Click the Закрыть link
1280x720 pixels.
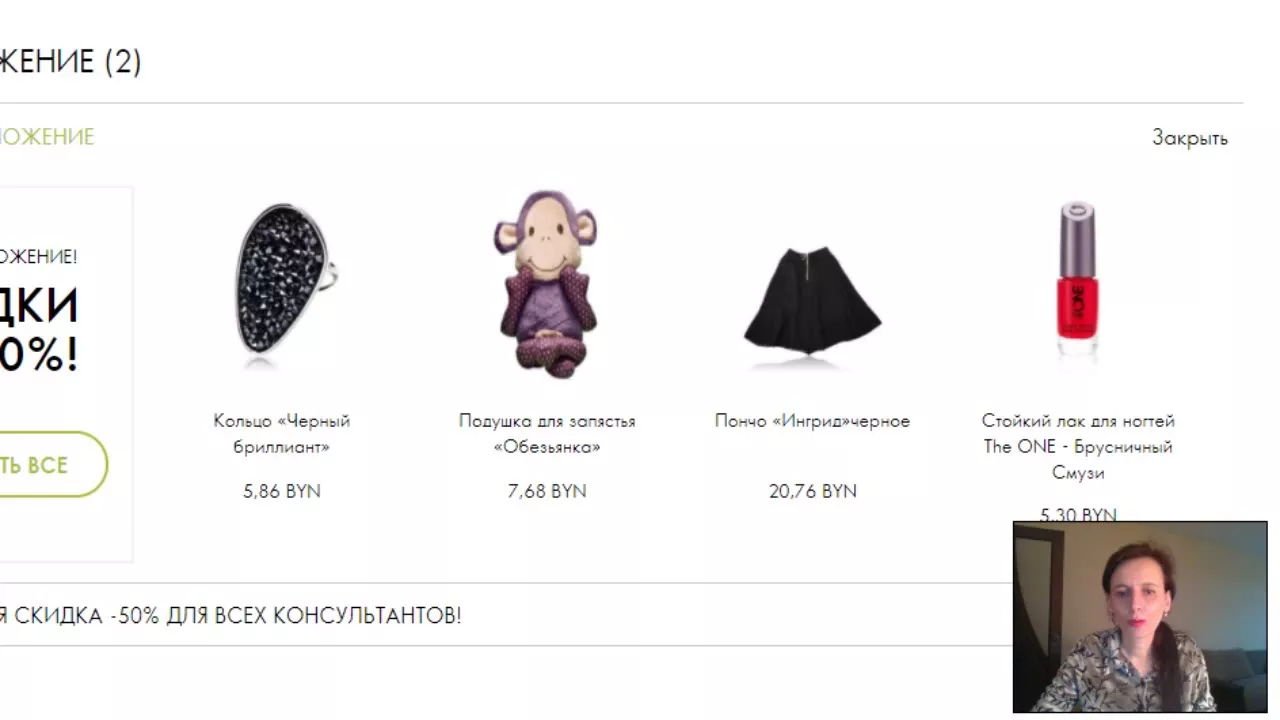coord(1189,138)
